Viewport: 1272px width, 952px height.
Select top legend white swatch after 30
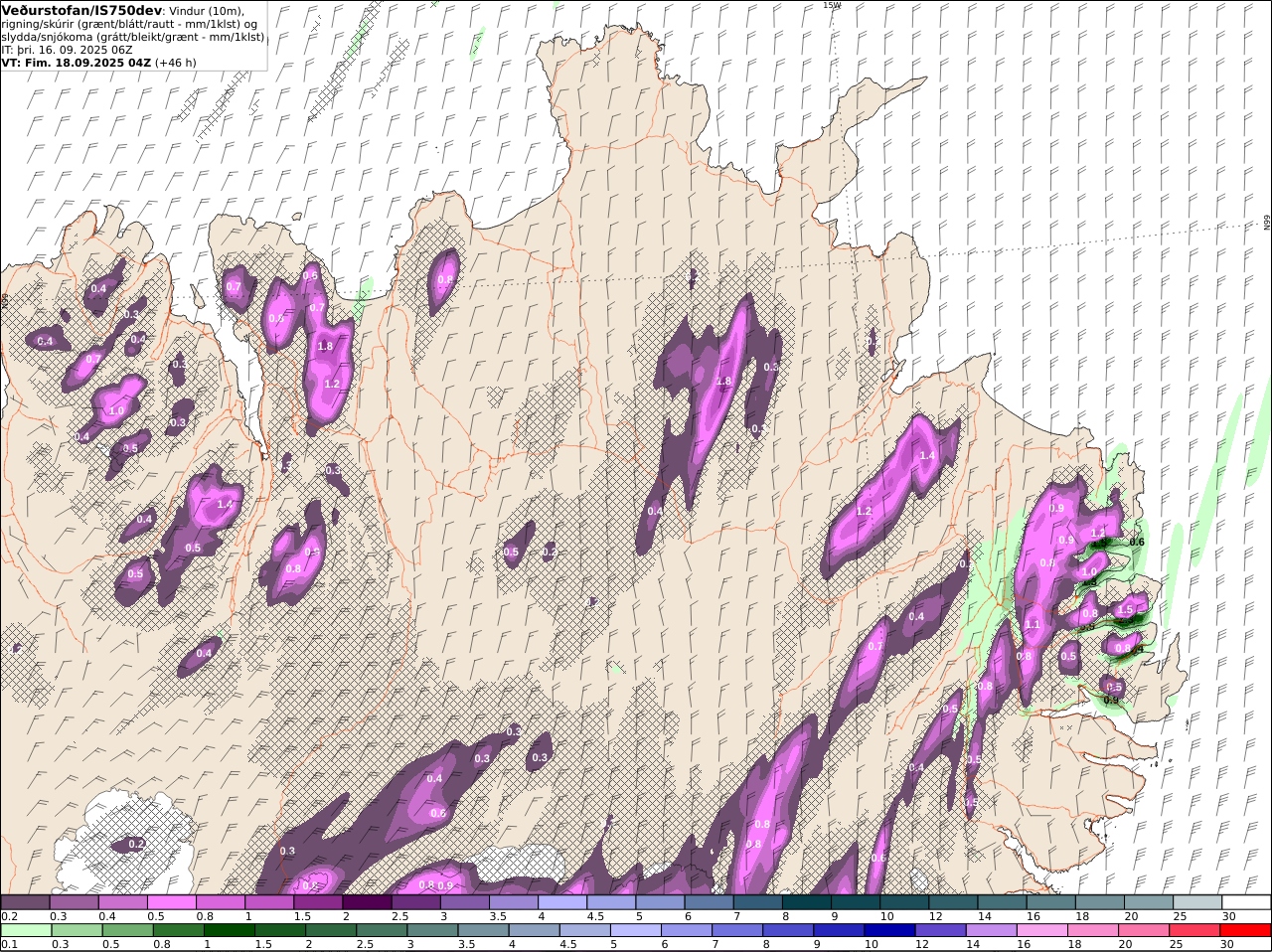(x=1246, y=902)
